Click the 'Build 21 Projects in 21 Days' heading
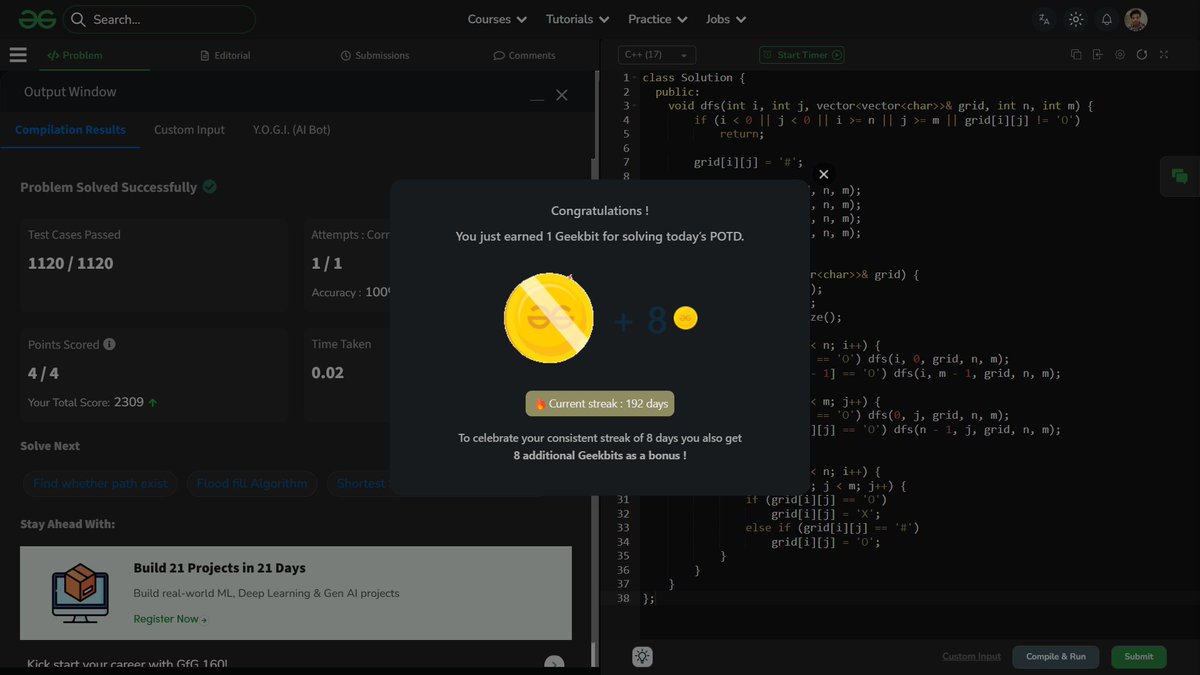1200x675 pixels. pos(219,568)
